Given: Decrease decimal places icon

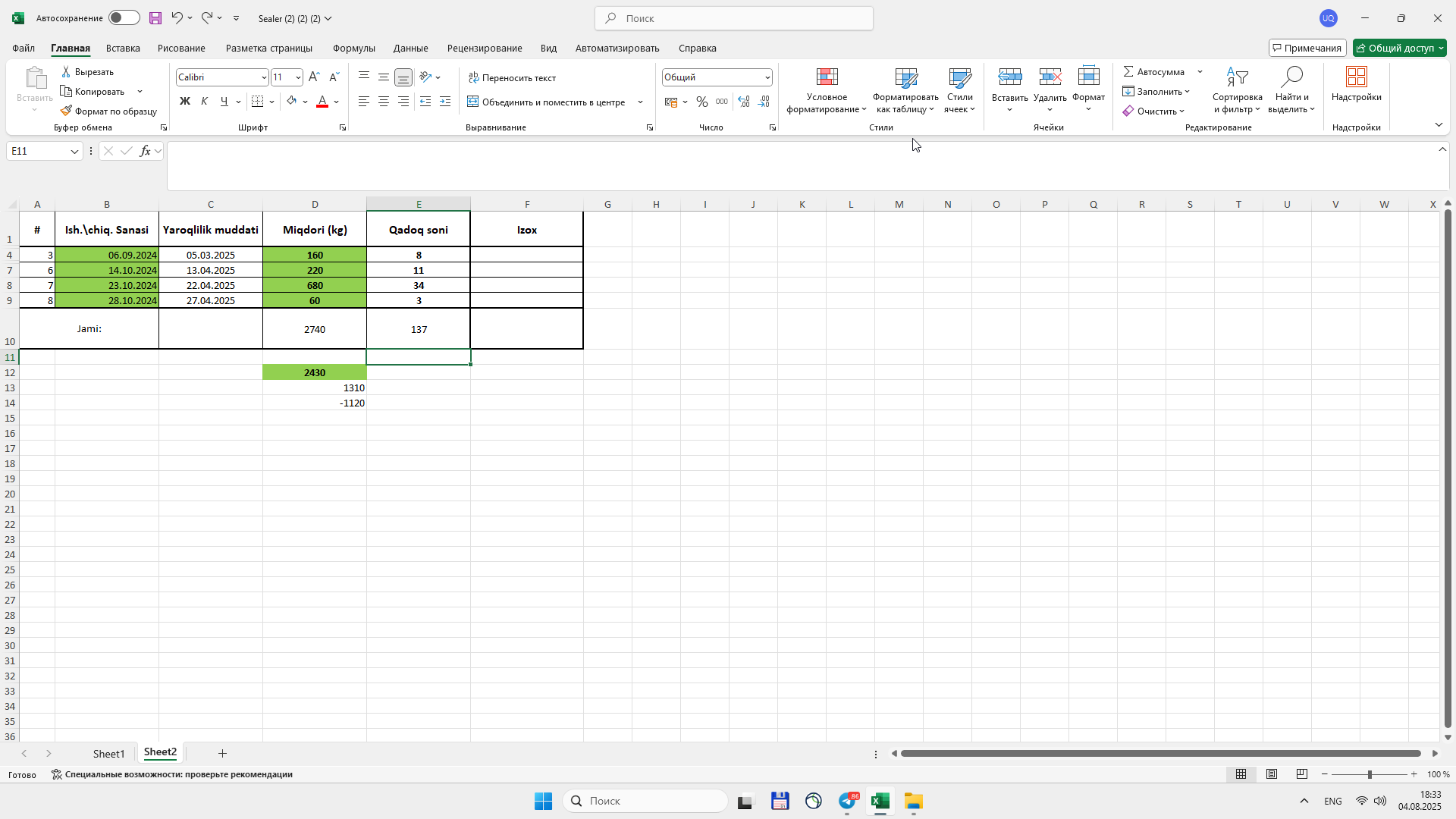Looking at the screenshot, I should (764, 102).
